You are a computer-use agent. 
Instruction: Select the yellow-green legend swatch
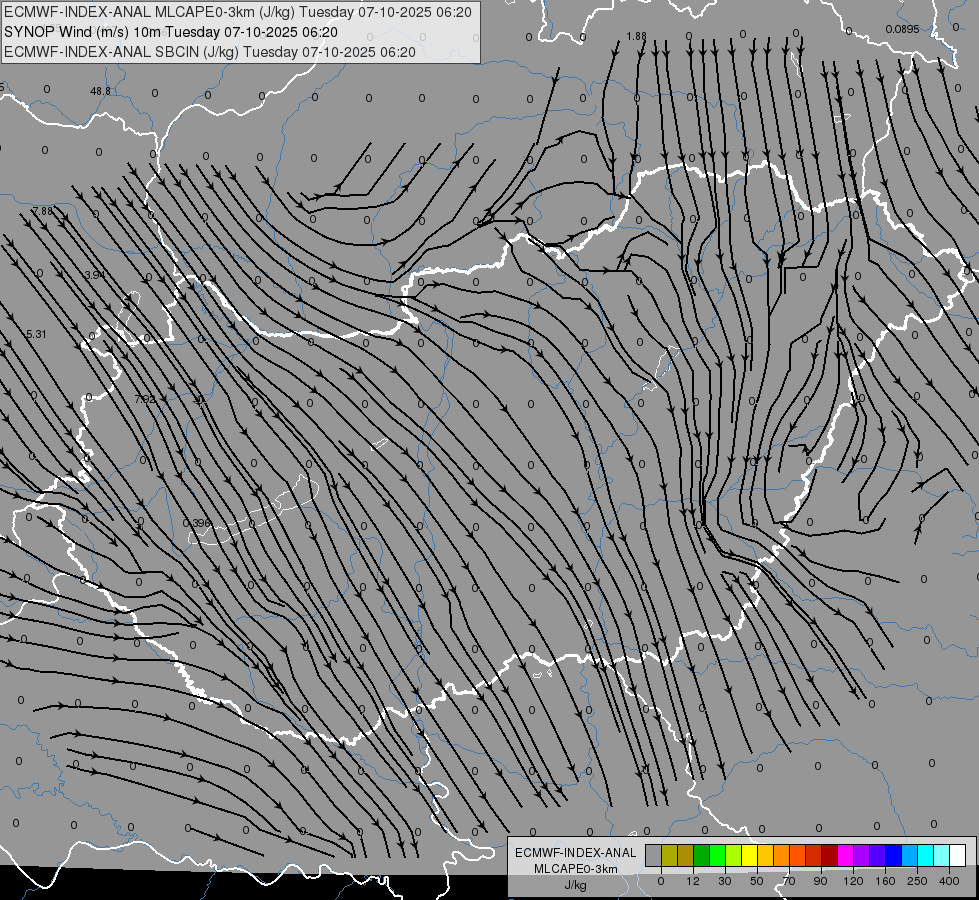point(734,855)
